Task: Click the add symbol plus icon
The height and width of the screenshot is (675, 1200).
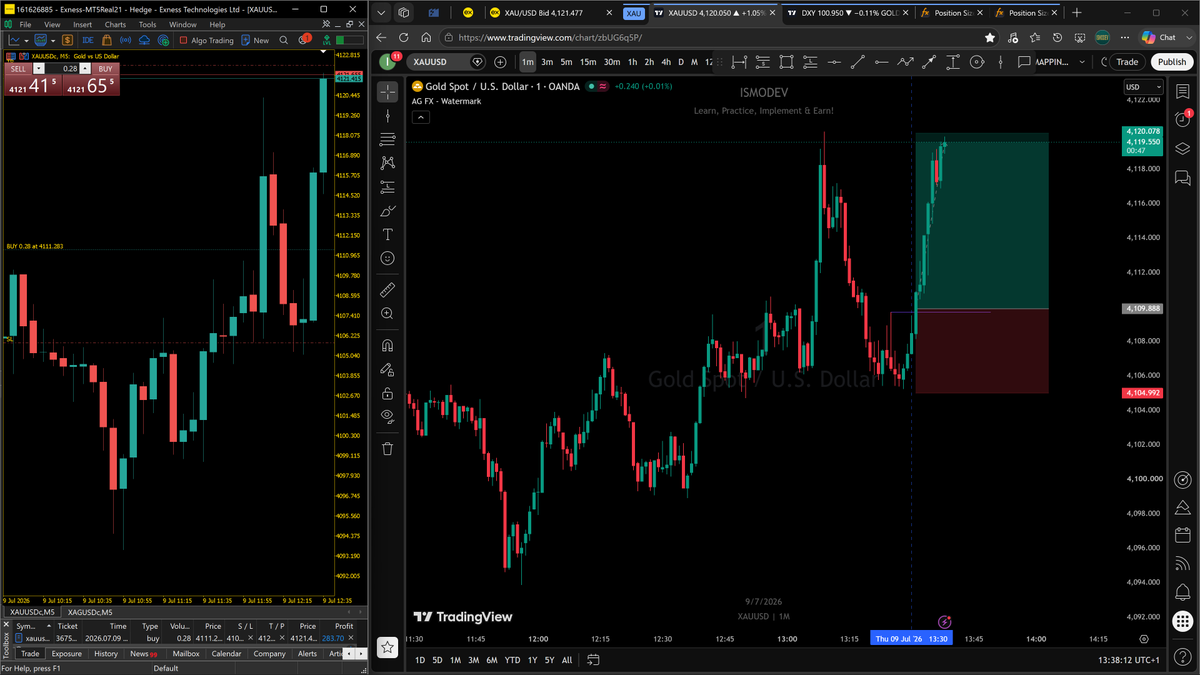Action: point(500,62)
